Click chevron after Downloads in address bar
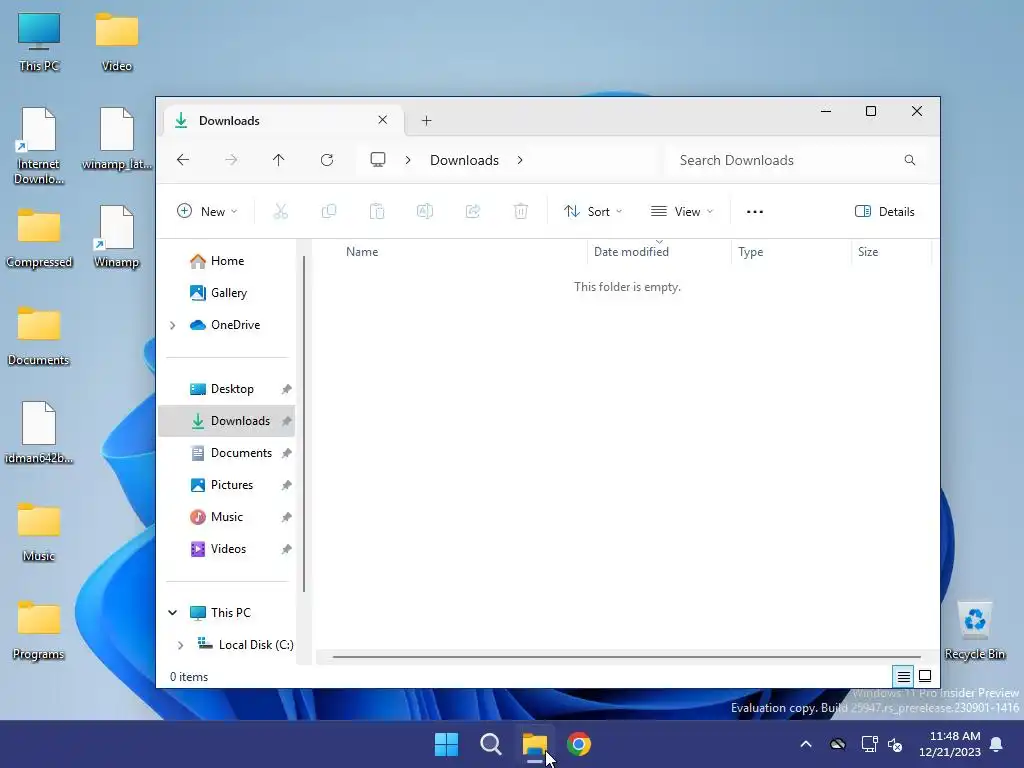 click(x=520, y=160)
